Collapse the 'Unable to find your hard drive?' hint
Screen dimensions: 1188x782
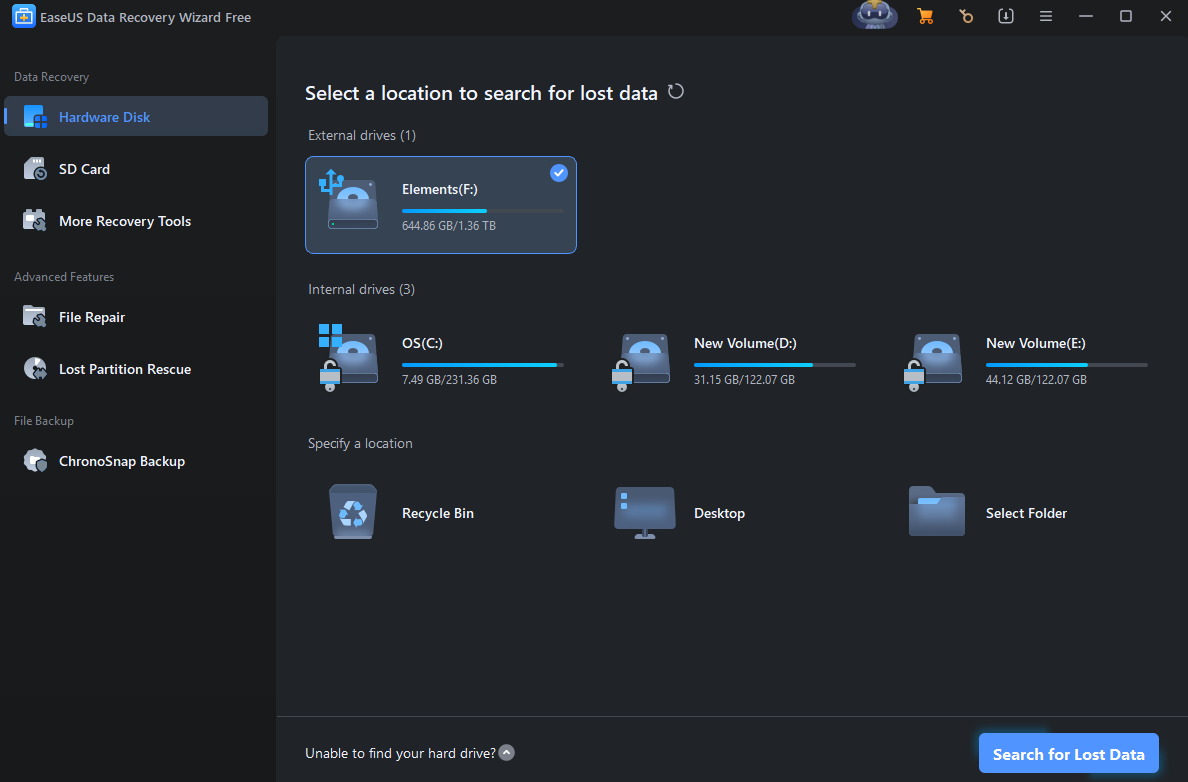point(506,752)
